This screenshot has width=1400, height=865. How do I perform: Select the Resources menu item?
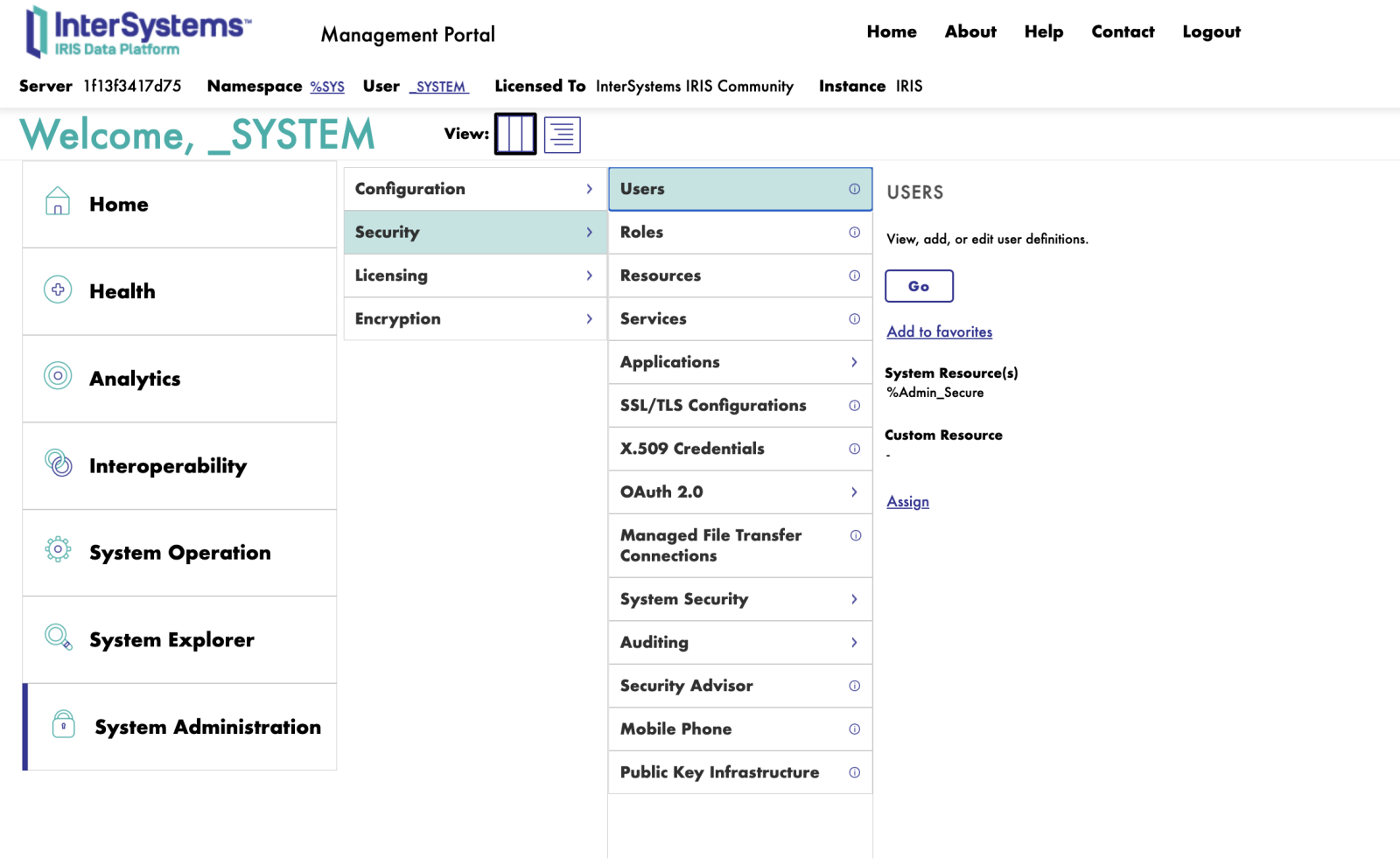click(x=660, y=276)
